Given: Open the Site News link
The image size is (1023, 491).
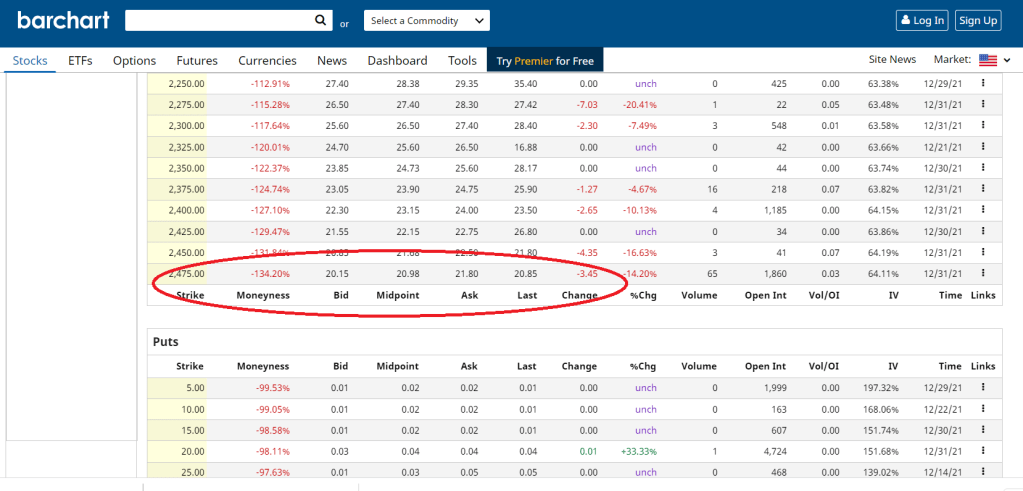Looking at the screenshot, I should [x=892, y=61].
